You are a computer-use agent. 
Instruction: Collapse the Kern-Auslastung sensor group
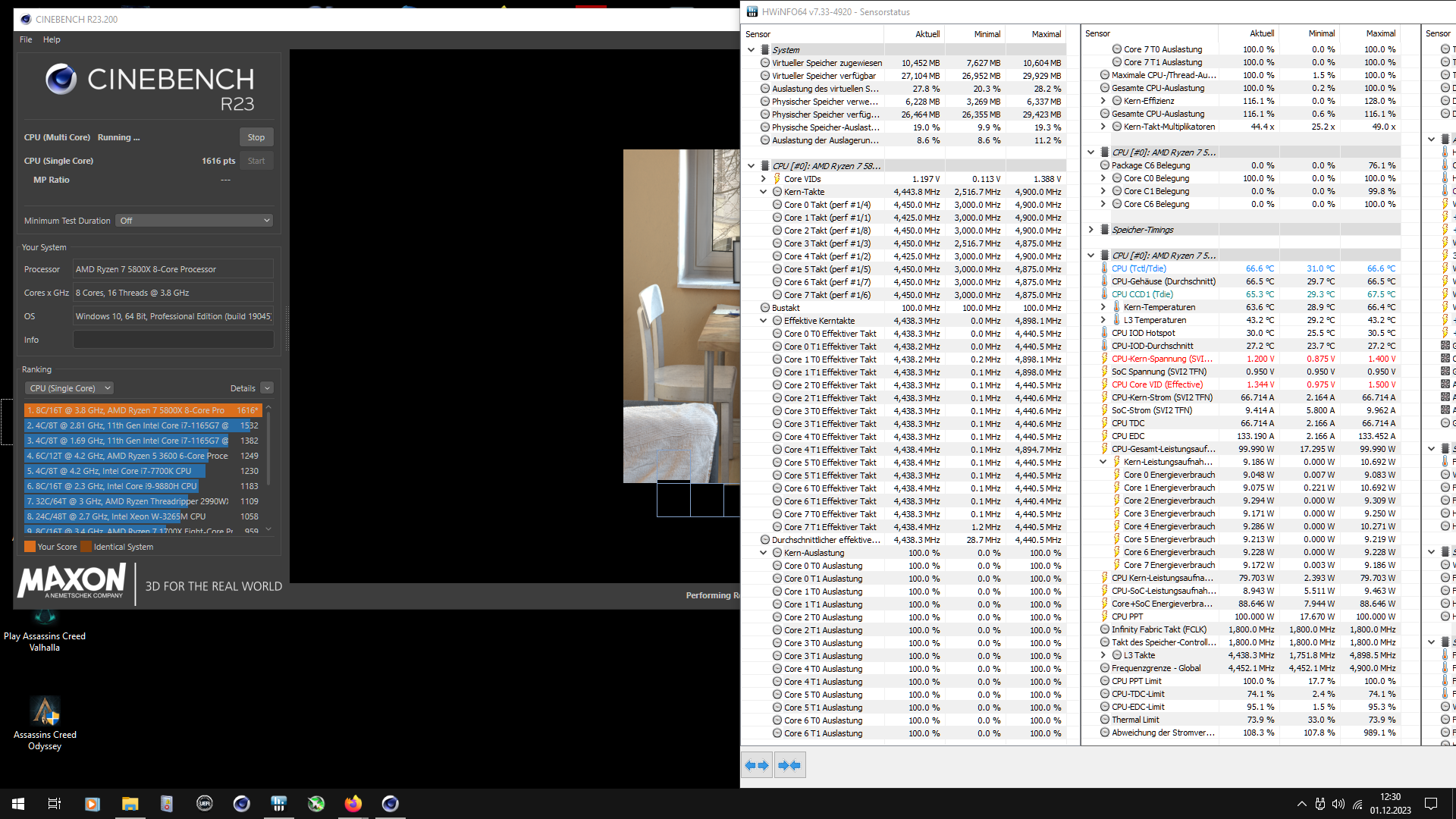(764, 553)
